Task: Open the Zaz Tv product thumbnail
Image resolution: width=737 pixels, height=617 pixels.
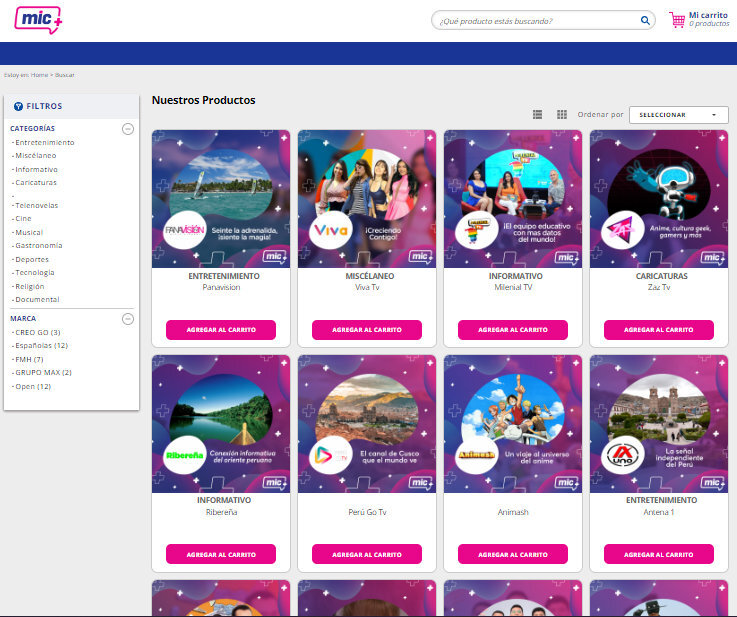Action: 659,199
